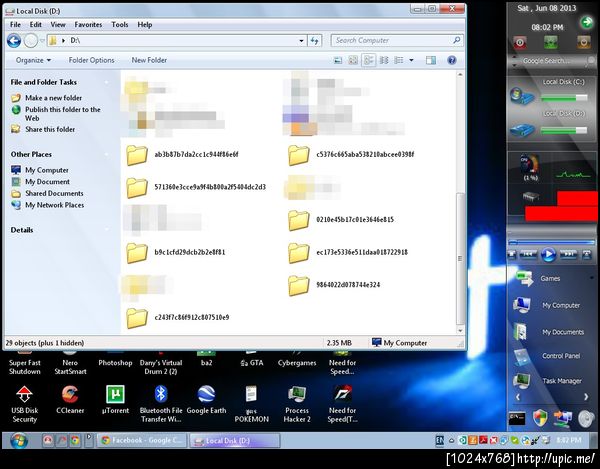
Task: Select folder c5376c665aba538210abcee0398f
Action: pyautogui.click(x=351, y=155)
